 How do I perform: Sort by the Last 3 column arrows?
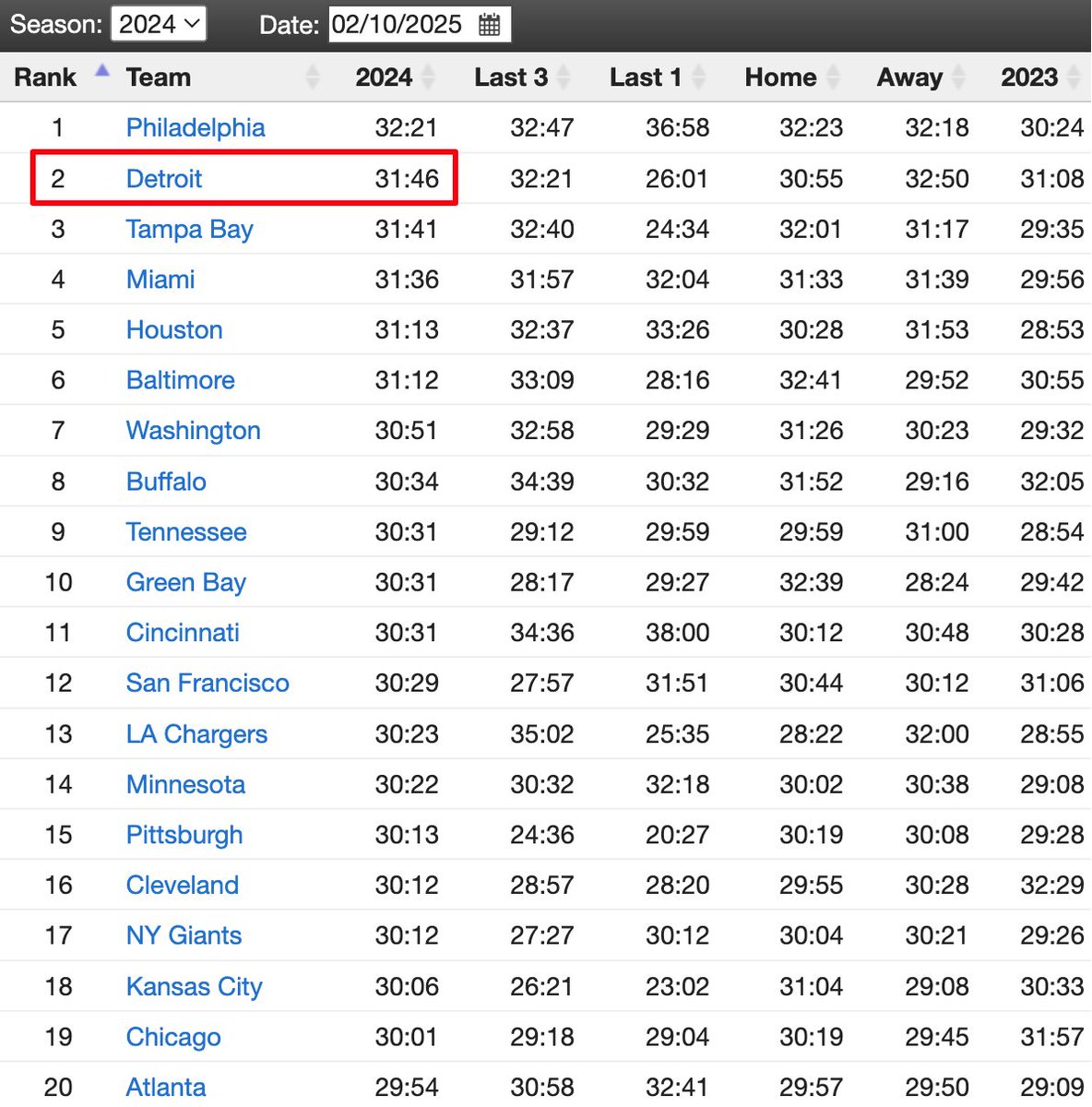point(564,77)
